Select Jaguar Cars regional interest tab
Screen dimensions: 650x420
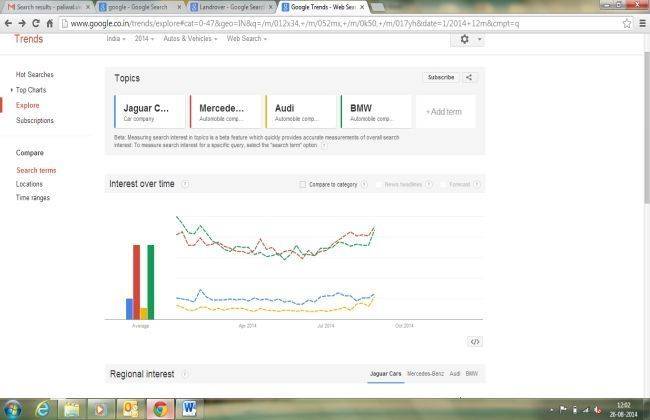(x=386, y=374)
